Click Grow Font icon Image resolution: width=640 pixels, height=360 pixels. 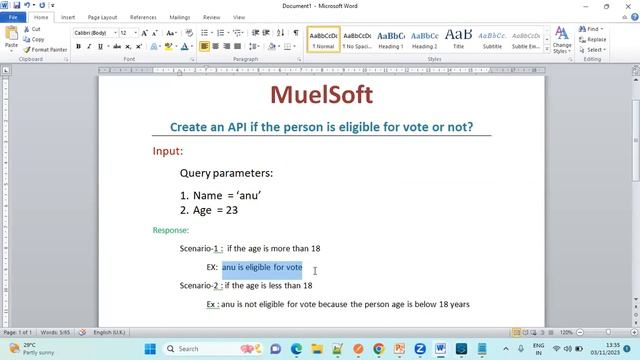(x=144, y=33)
